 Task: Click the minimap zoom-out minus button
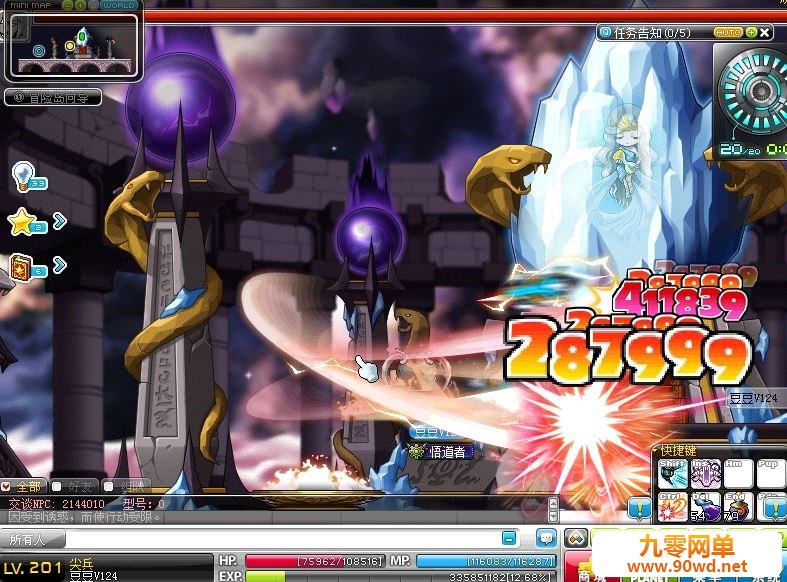[69, 5]
